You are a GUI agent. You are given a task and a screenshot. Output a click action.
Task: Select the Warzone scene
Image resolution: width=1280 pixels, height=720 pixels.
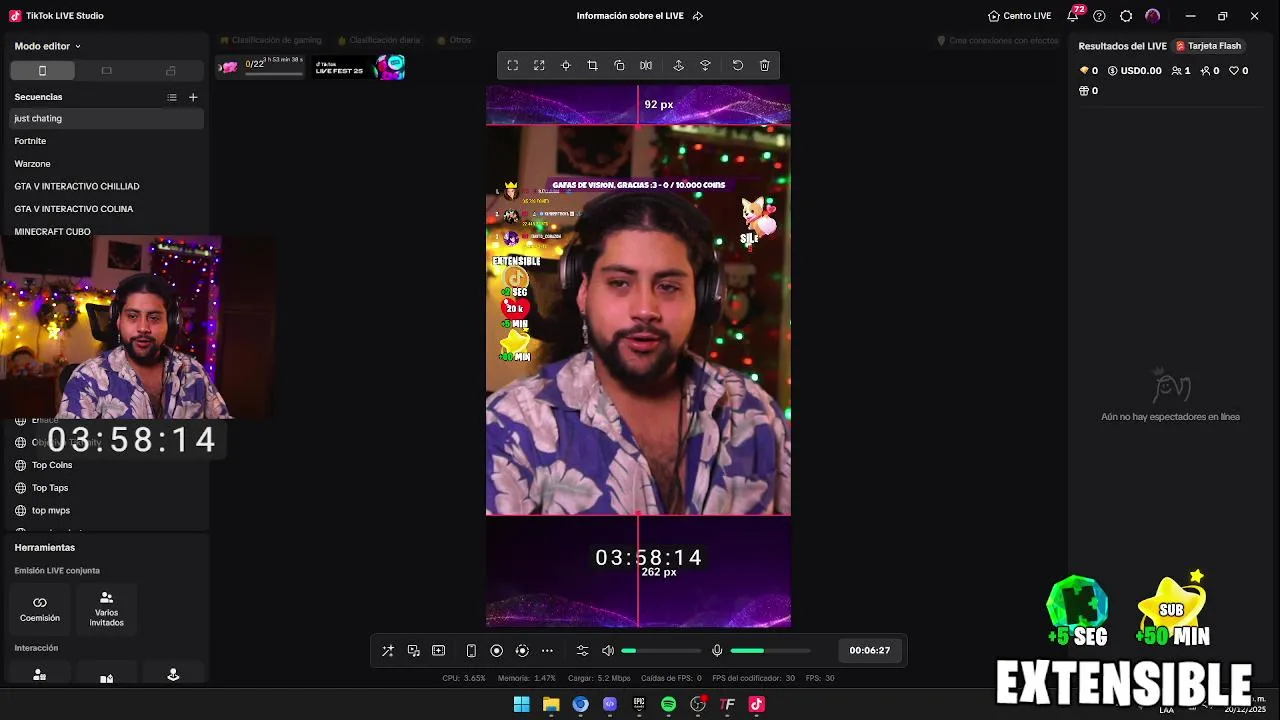(x=106, y=164)
